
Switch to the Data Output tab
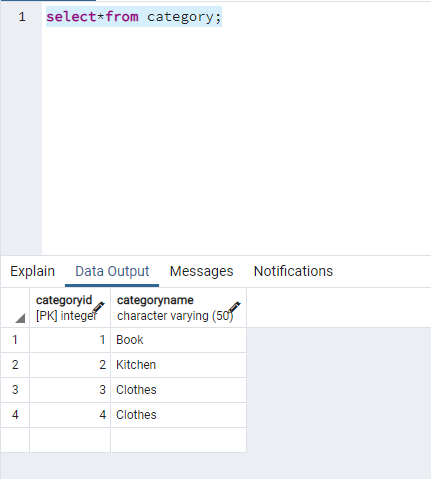click(112, 271)
